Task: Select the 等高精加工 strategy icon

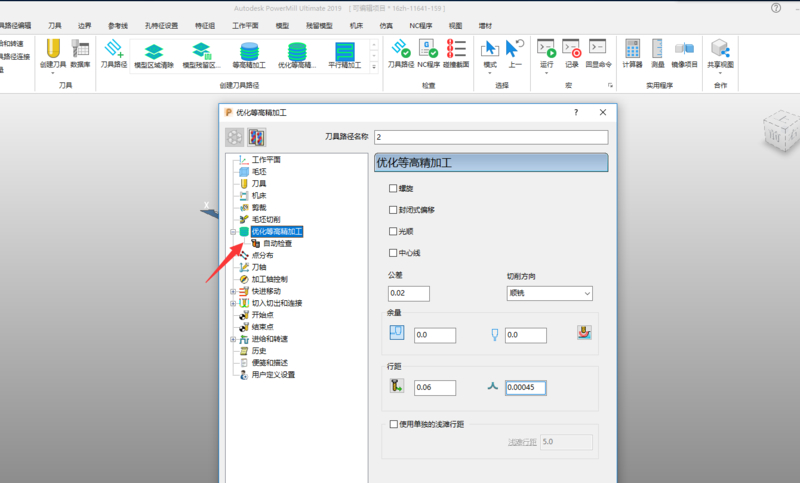Action: click(x=249, y=52)
